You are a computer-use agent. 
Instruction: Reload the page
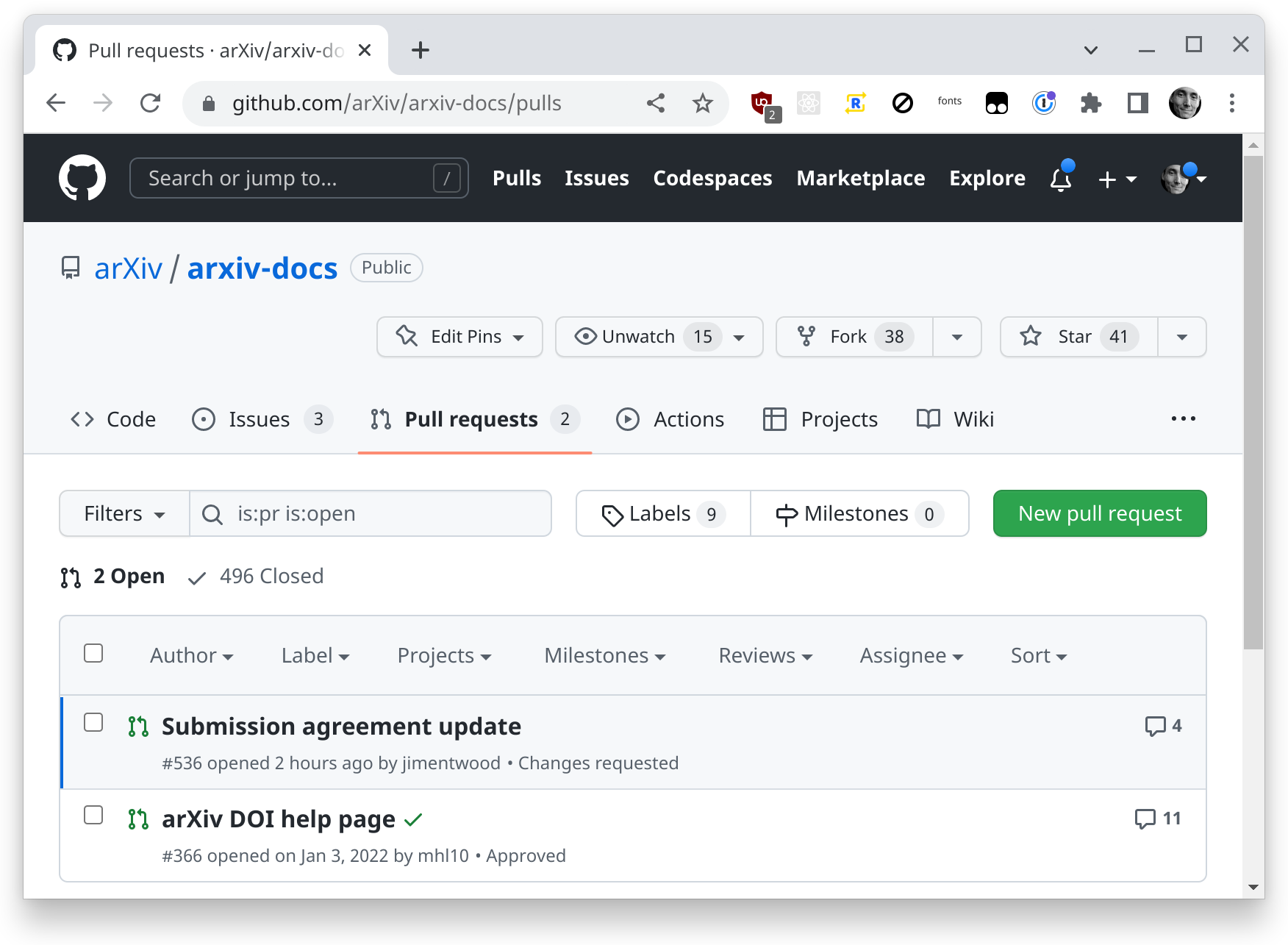(x=150, y=103)
